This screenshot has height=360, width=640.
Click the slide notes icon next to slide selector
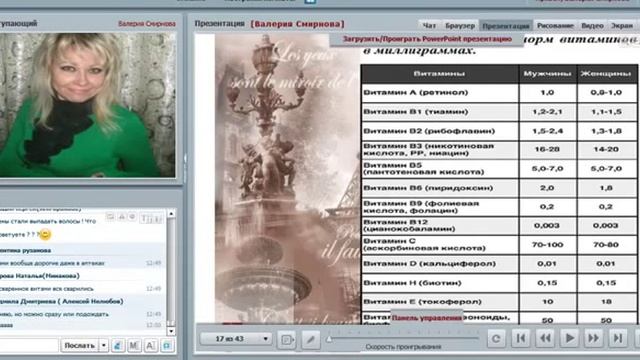pyautogui.click(x=287, y=339)
